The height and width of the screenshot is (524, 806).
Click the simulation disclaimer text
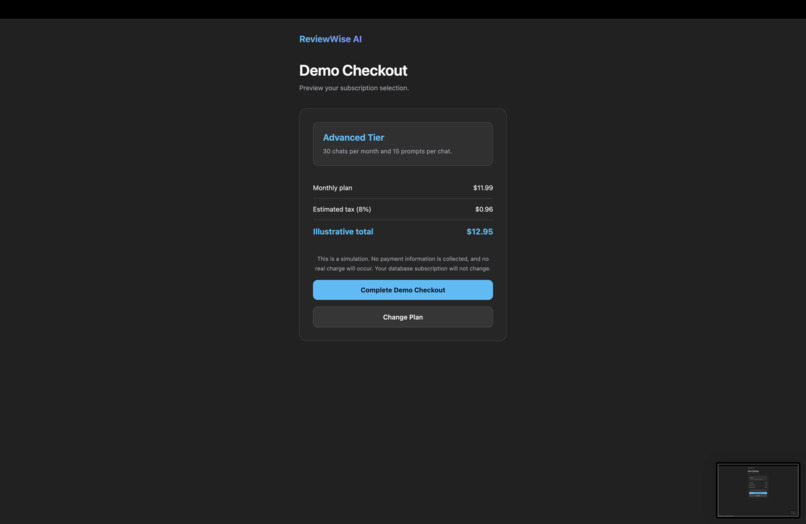(x=402, y=264)
